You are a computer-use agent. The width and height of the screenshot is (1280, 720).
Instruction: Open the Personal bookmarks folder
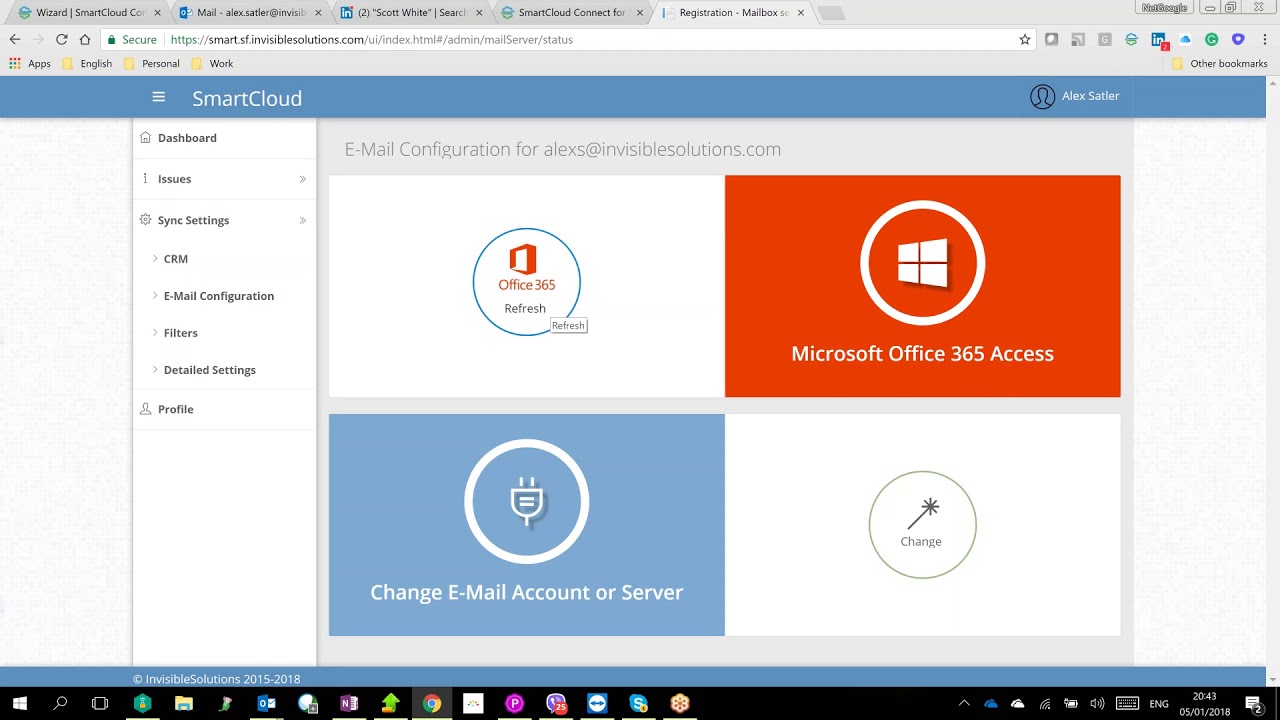click(x=151, y=64)
